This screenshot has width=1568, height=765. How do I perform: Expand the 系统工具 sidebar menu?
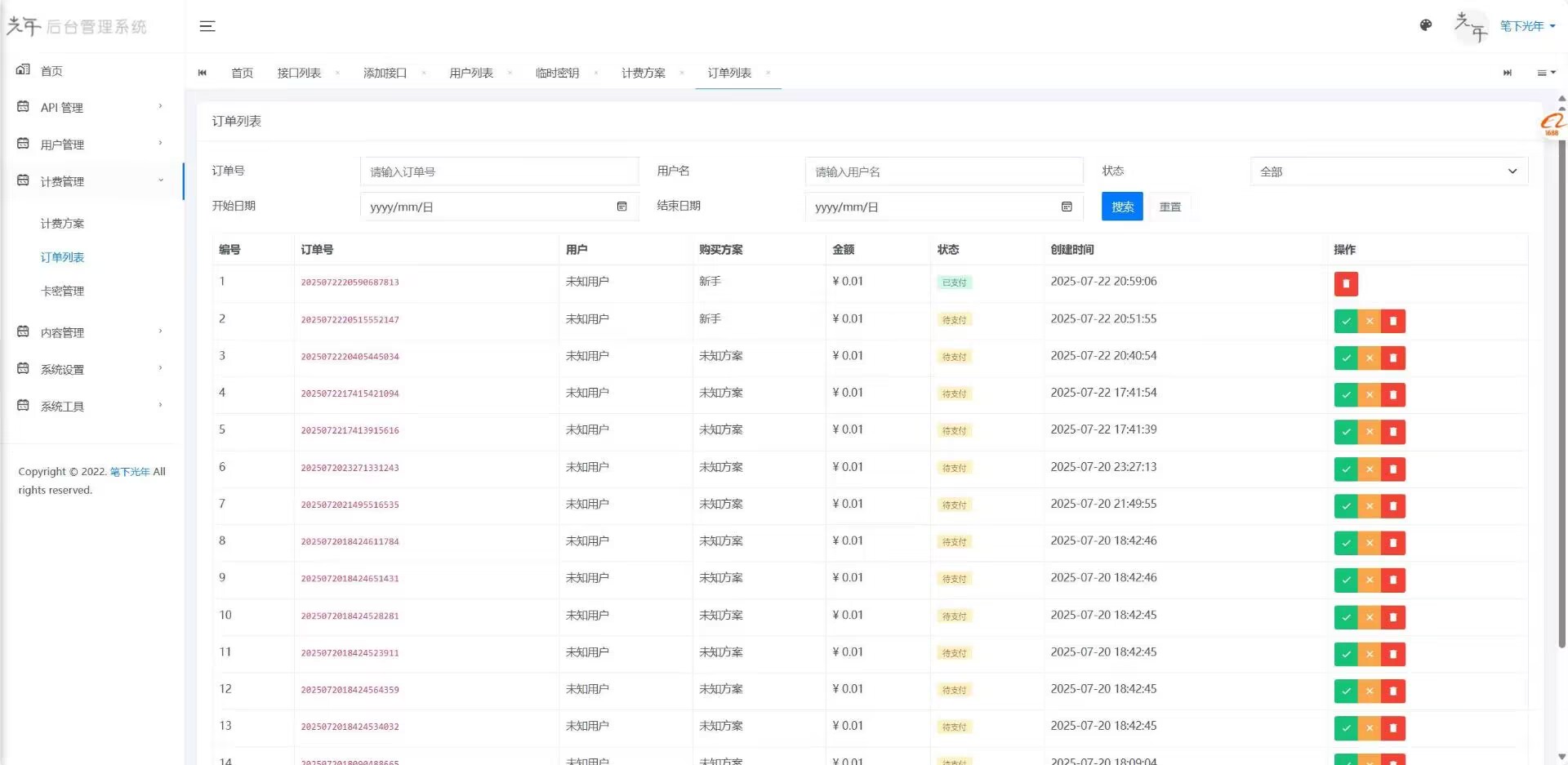click(91, 405)
